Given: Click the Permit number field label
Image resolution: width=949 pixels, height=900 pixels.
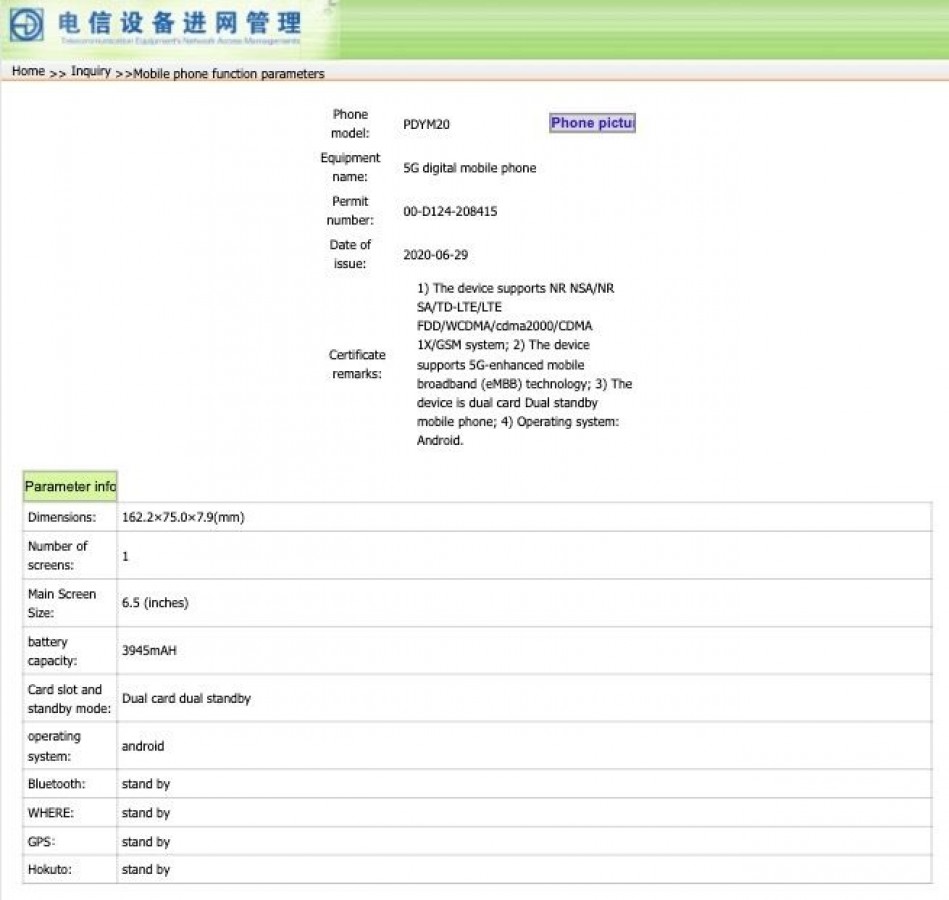Looking at the screenshot, I should [x=350, y=211].
